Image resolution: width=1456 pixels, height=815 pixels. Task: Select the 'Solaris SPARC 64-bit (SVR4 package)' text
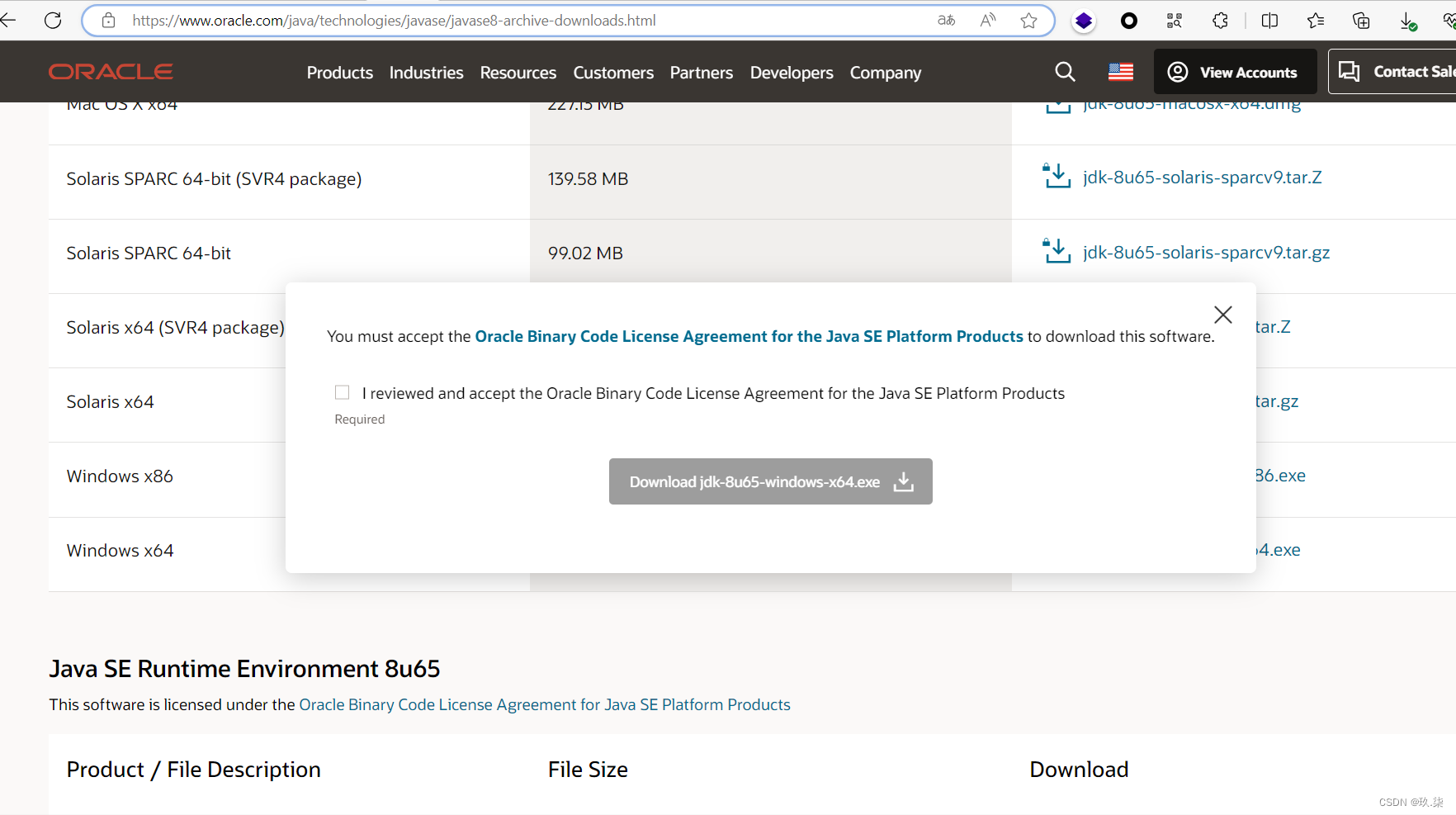coord(214,179)
